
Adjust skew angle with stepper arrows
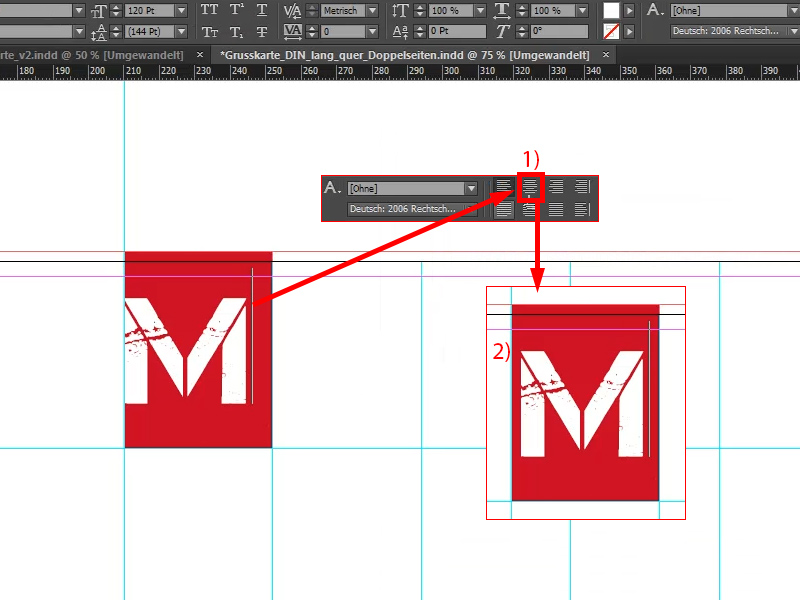pos(521,32)
